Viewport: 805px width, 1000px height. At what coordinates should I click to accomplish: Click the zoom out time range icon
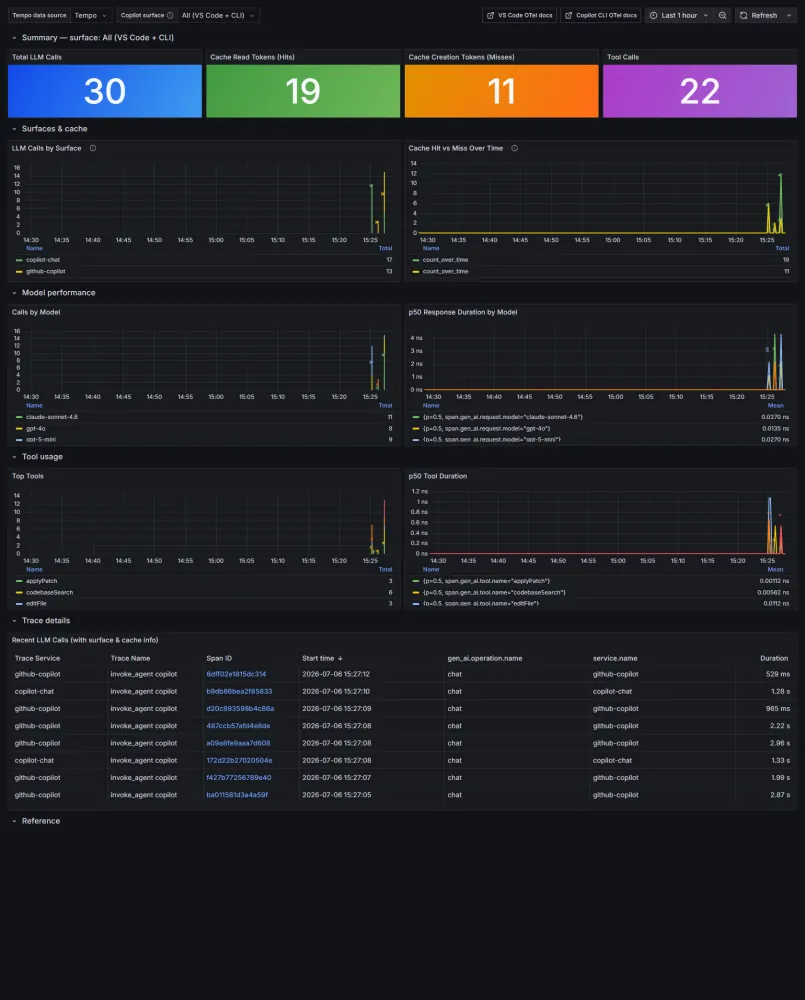tap(723, 15)
